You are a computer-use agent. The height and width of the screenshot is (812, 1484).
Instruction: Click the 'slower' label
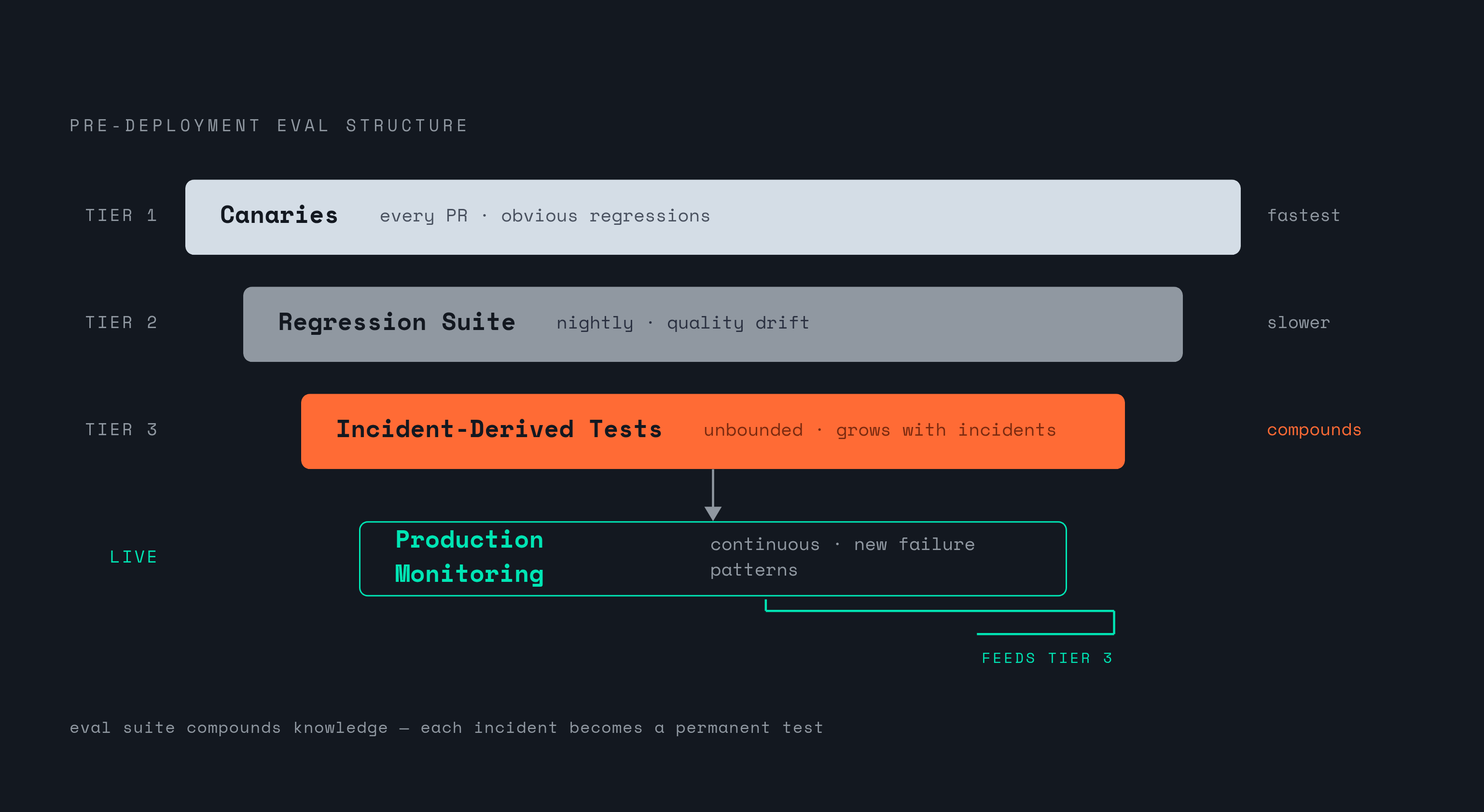(x=1299, y=322)
